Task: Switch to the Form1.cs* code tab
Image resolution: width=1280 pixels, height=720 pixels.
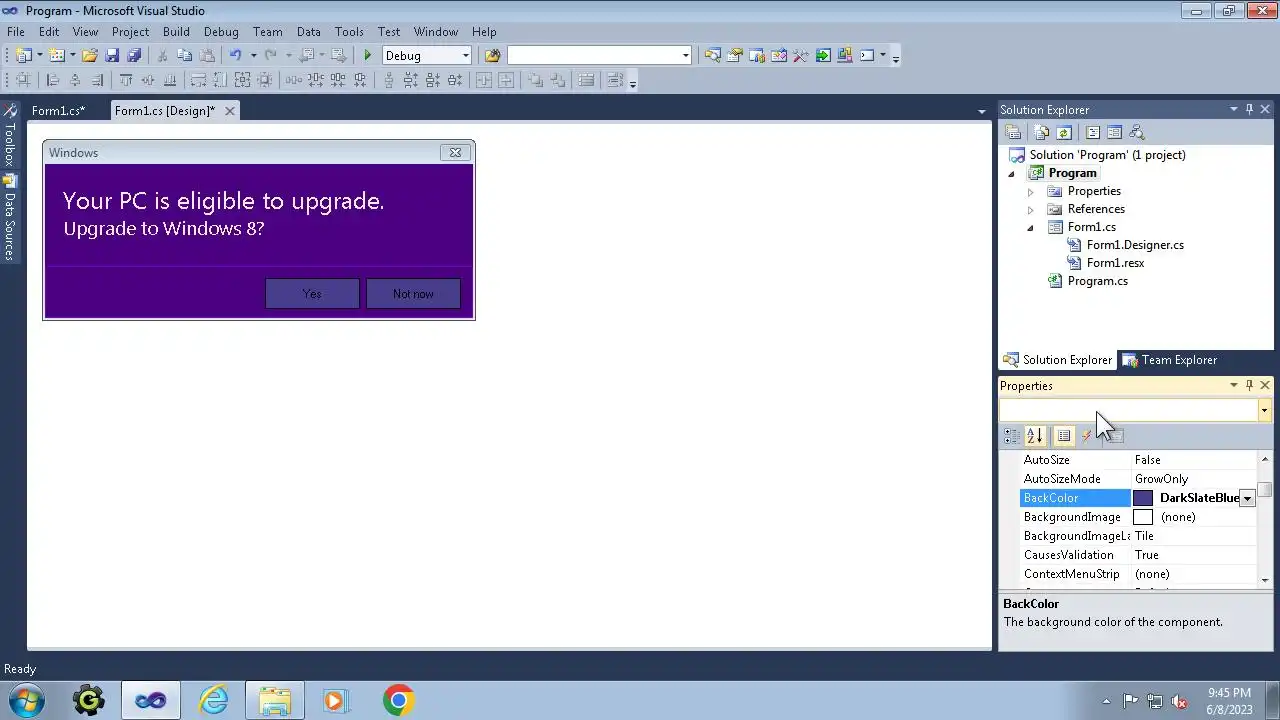Action: click(58, 111)
